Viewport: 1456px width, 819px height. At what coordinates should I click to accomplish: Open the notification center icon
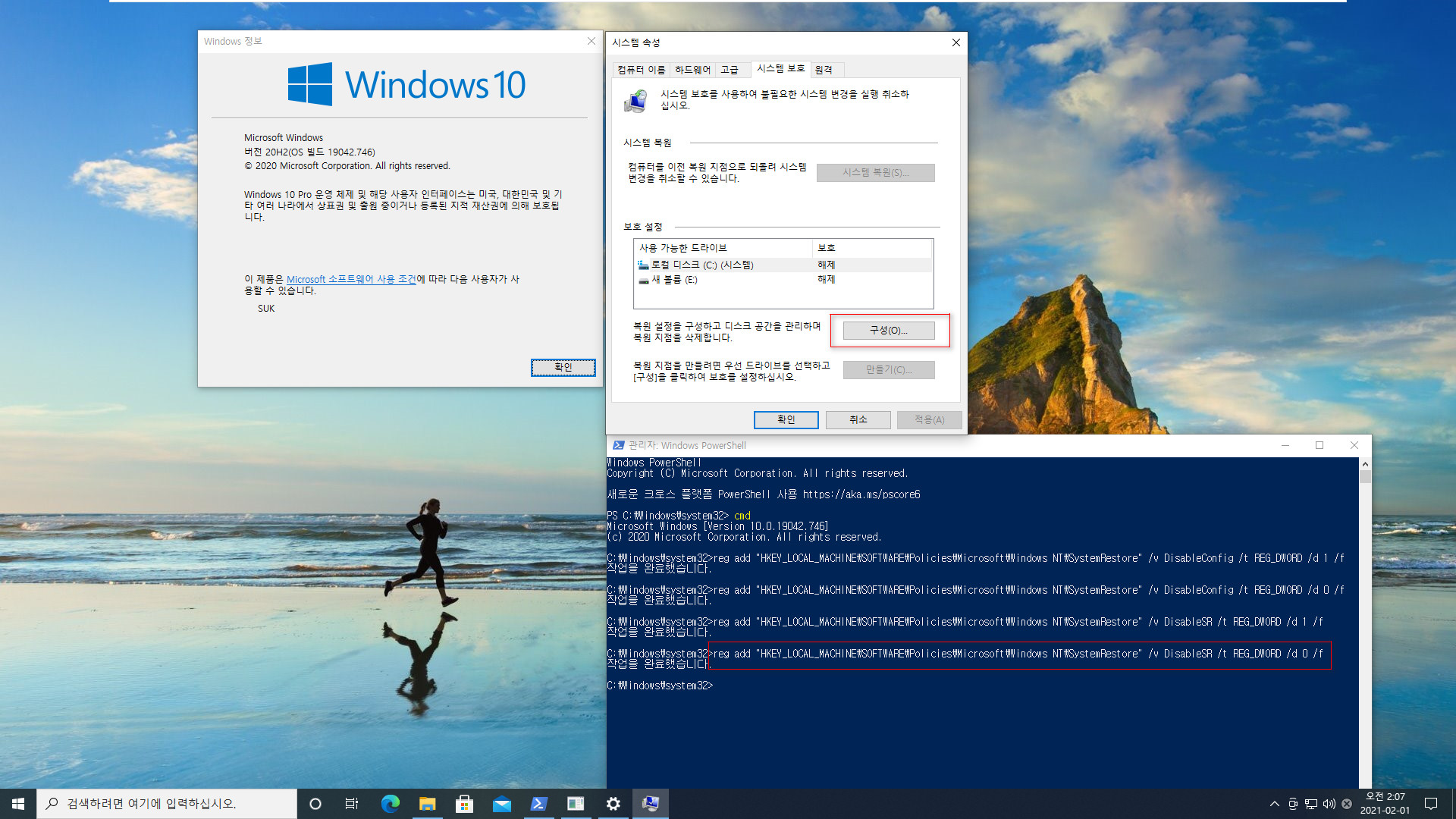1431,804
